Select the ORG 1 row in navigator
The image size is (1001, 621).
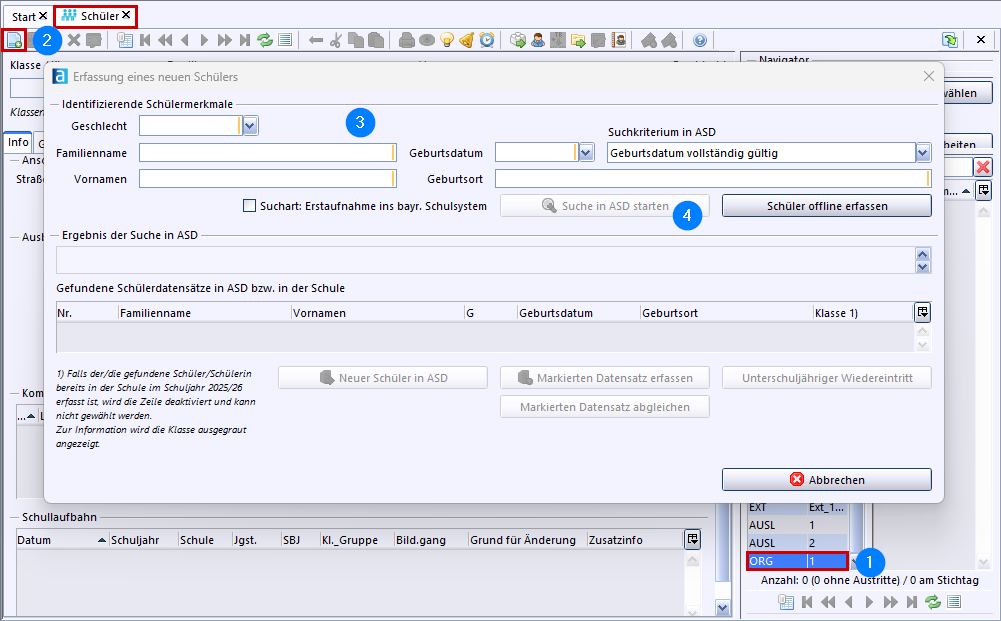797,561
